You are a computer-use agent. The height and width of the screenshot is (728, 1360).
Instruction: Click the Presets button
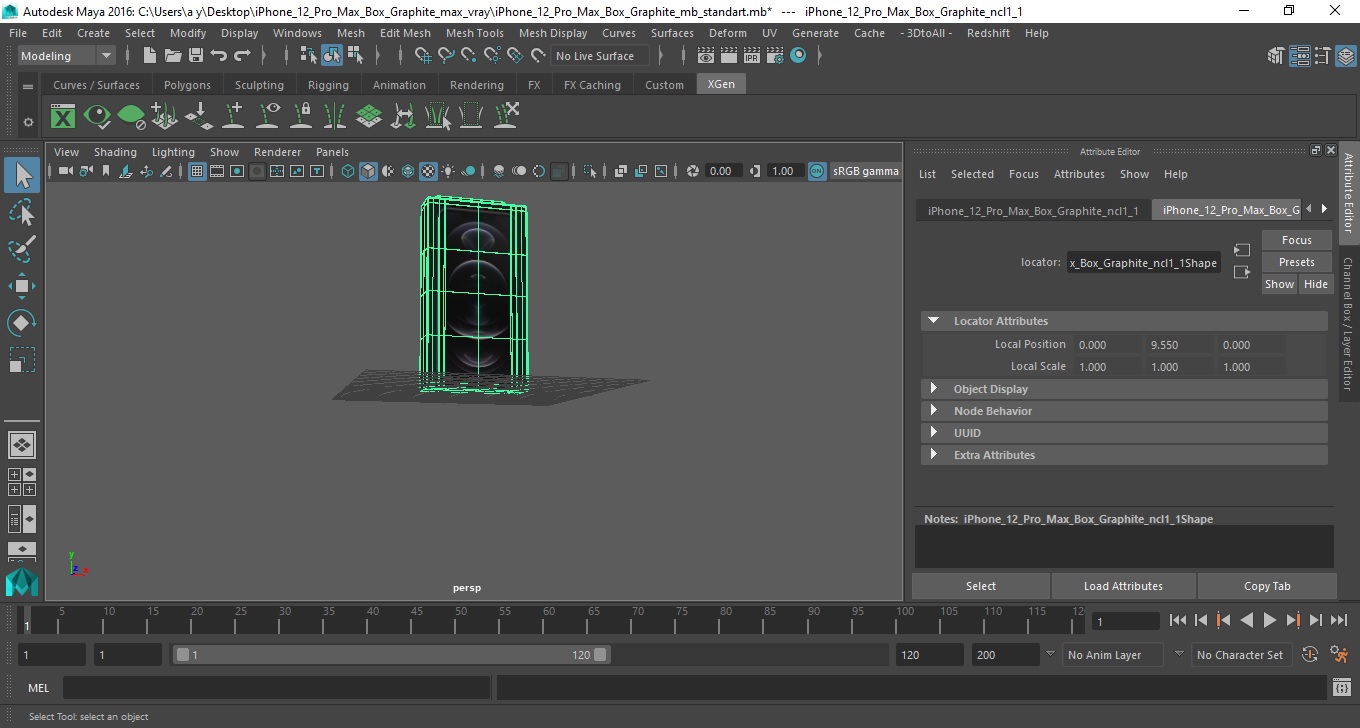click(1297, 262)
